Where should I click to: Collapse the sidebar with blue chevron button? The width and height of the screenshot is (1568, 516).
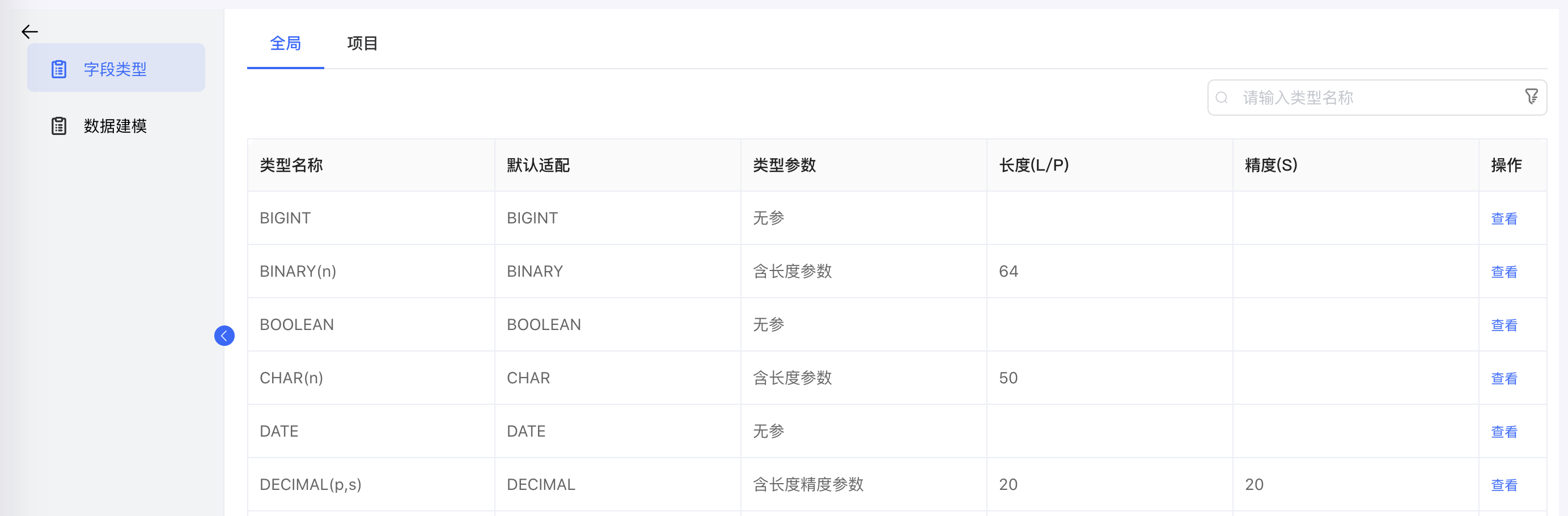pos(224,336)
